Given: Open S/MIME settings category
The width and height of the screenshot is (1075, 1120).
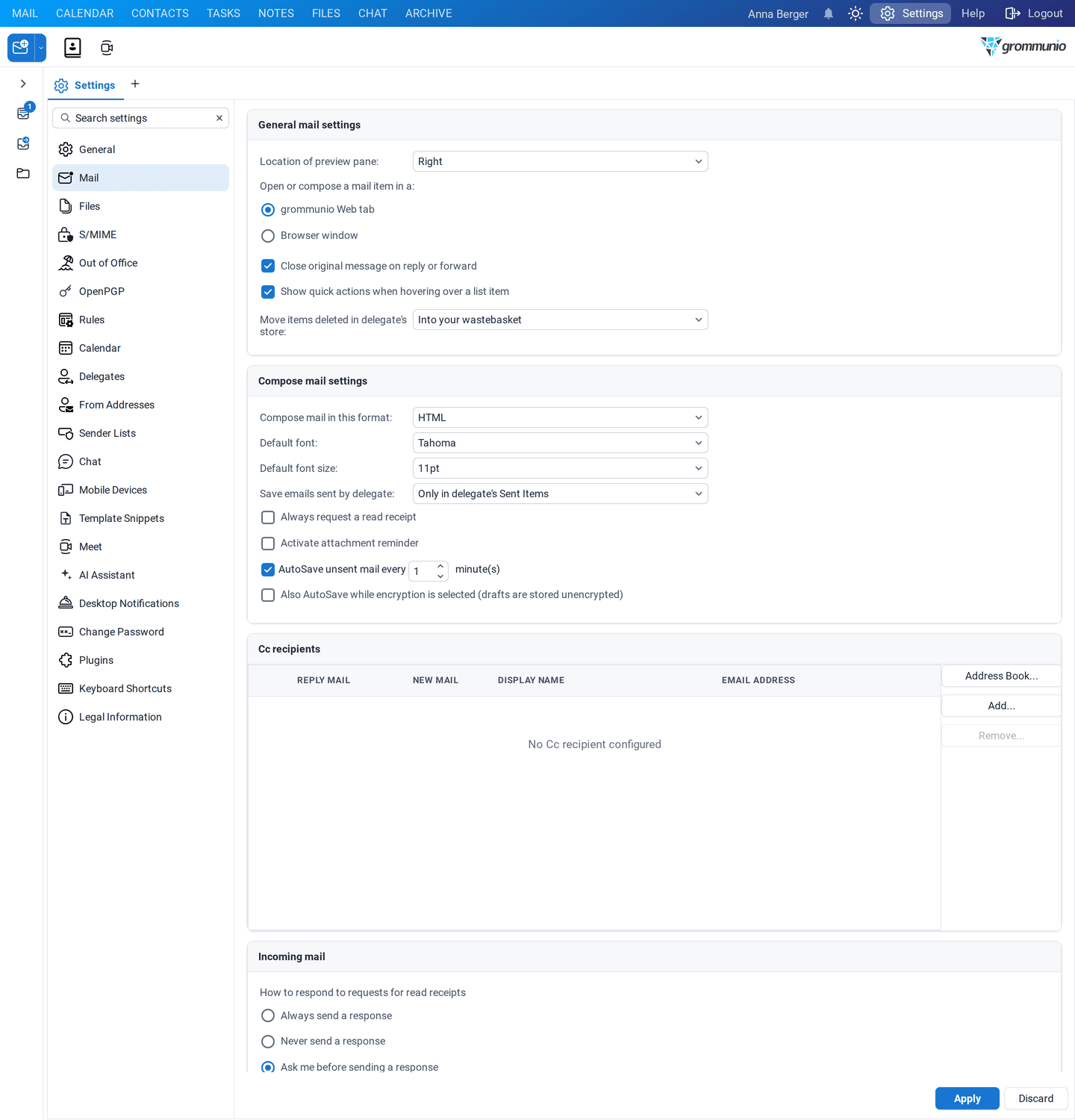Looking at the screenshot, I should (x=140, y=234).
